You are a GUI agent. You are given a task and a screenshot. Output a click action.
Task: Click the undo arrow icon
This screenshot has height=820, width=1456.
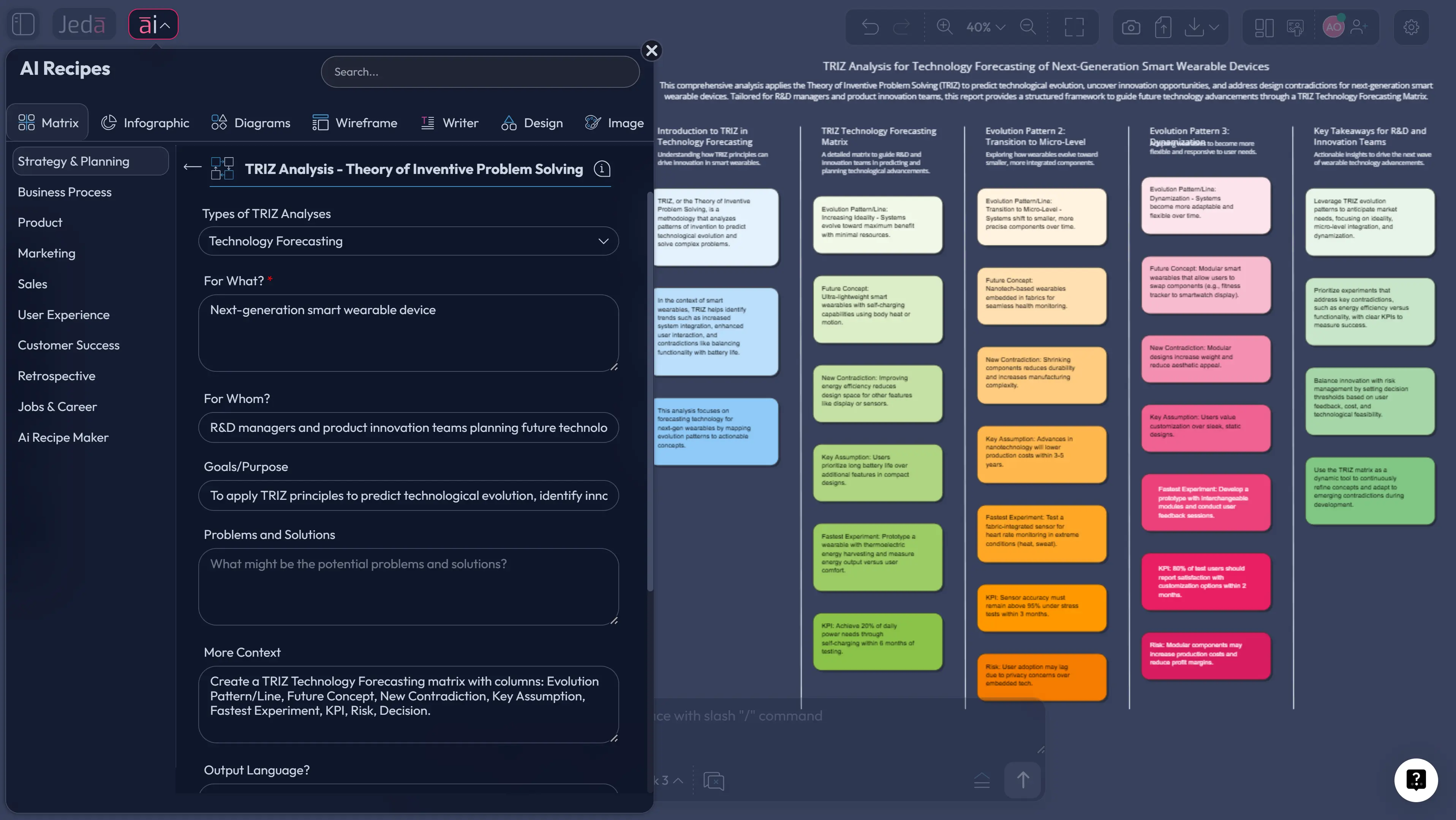coord(870,27)
